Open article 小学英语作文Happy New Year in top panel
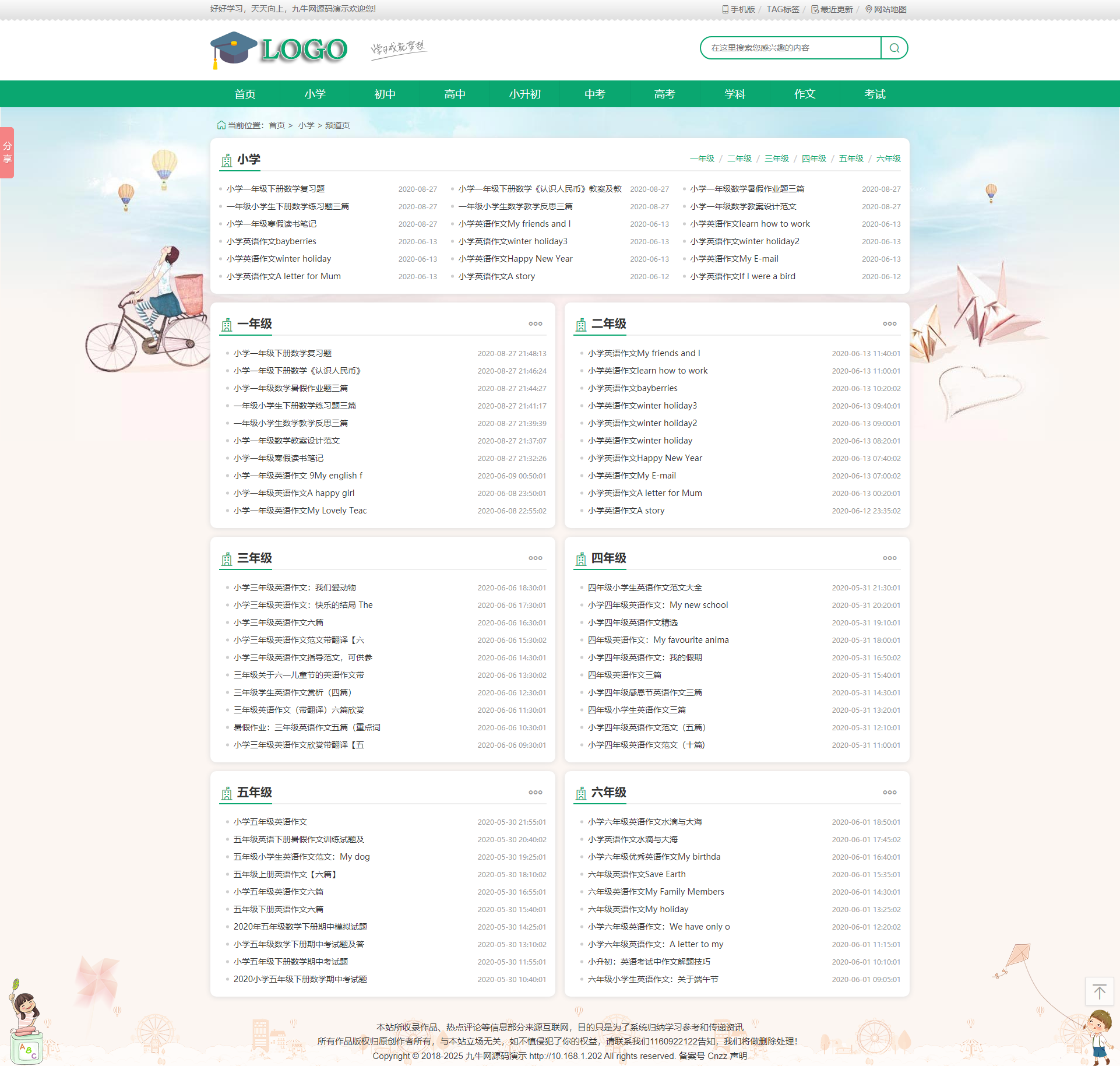 pos(516,259)
